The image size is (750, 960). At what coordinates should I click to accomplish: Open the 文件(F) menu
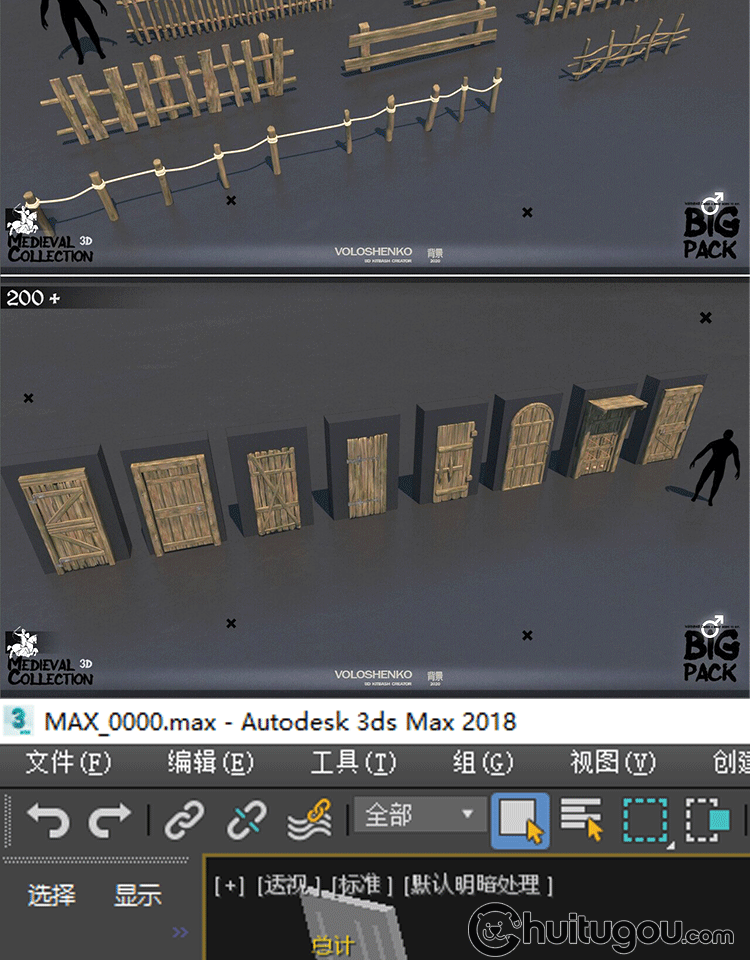coord(67,763)
